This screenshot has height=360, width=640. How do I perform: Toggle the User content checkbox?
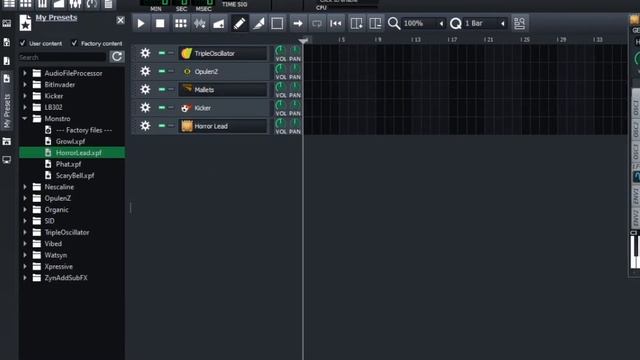tap(22, 43)
